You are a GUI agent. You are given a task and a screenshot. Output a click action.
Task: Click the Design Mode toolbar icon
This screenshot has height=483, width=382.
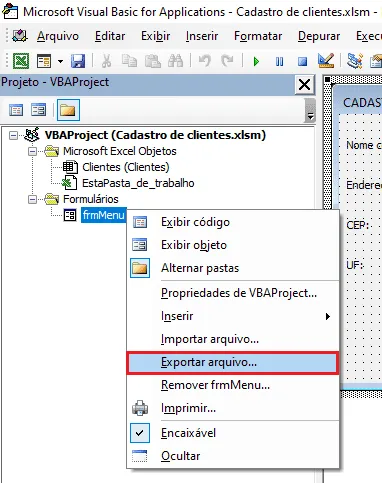coord(326,61)
